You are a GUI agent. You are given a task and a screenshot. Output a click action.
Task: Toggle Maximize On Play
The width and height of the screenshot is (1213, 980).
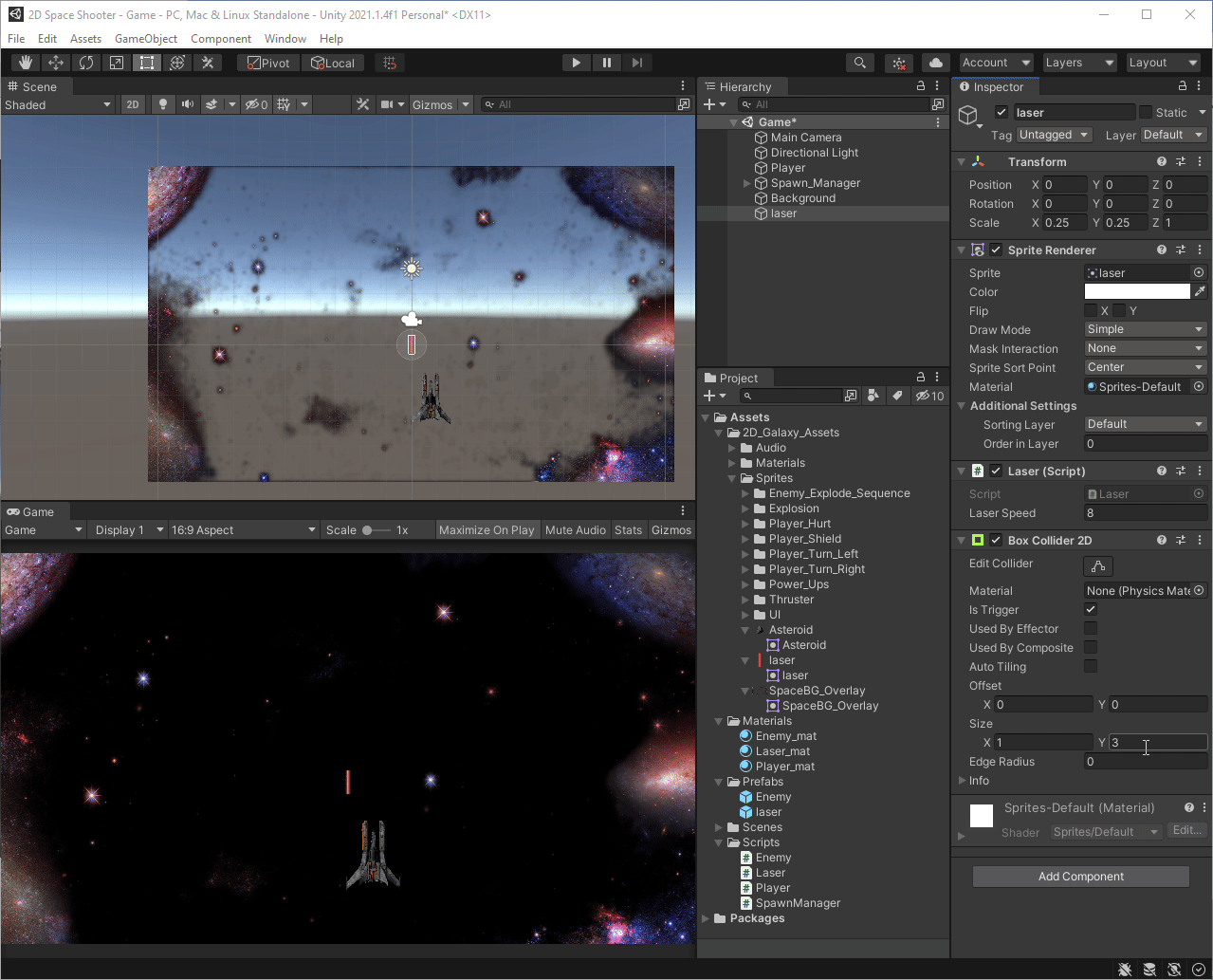[x=487, y=530]
